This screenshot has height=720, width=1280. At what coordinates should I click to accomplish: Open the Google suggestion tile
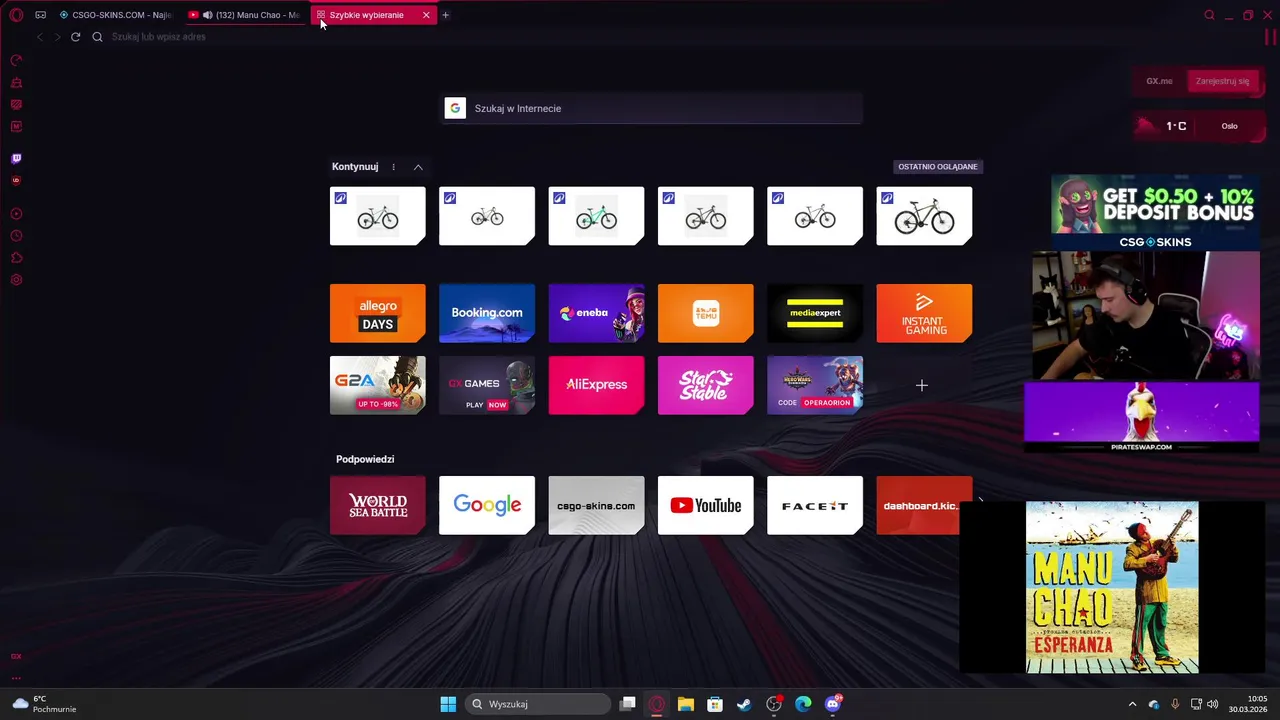[487, 505]
